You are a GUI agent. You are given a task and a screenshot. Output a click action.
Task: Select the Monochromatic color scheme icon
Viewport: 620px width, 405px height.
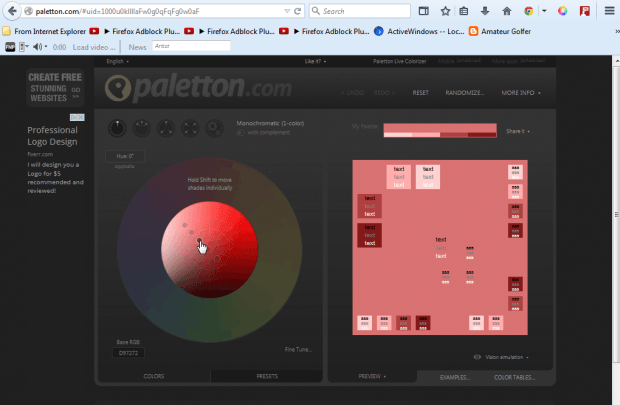click(x=117, y=128)
